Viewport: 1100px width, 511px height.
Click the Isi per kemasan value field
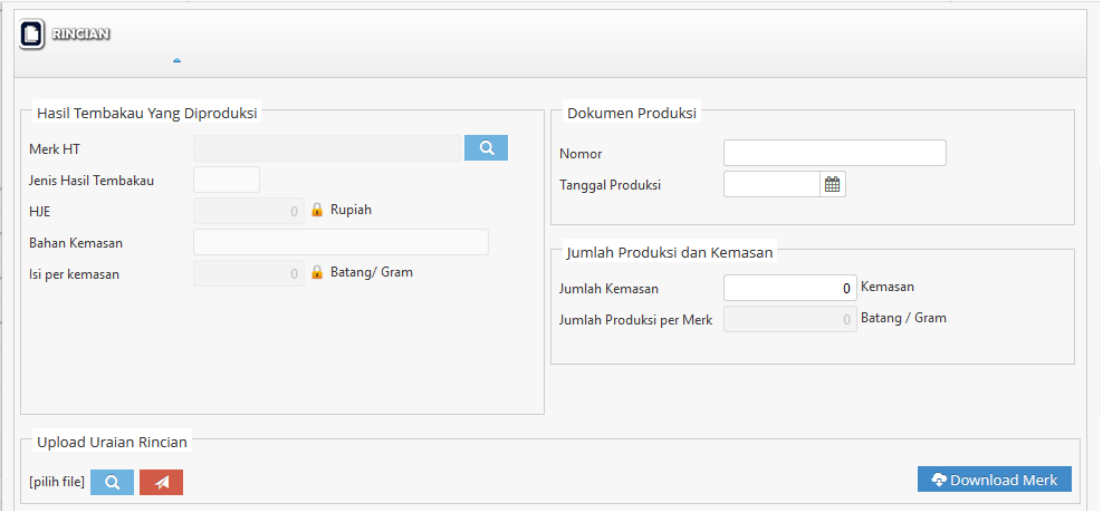point(248,273)
